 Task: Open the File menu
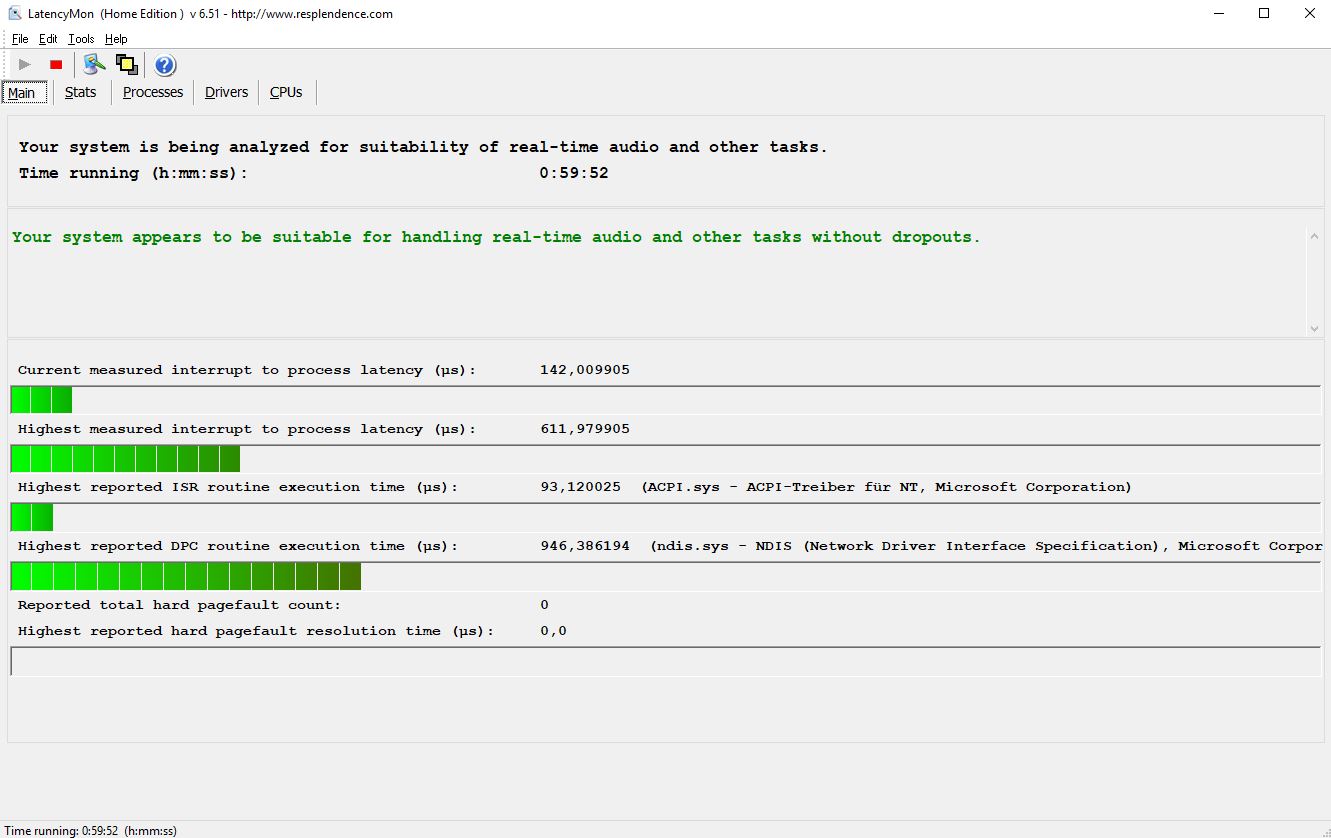point(20,39)
